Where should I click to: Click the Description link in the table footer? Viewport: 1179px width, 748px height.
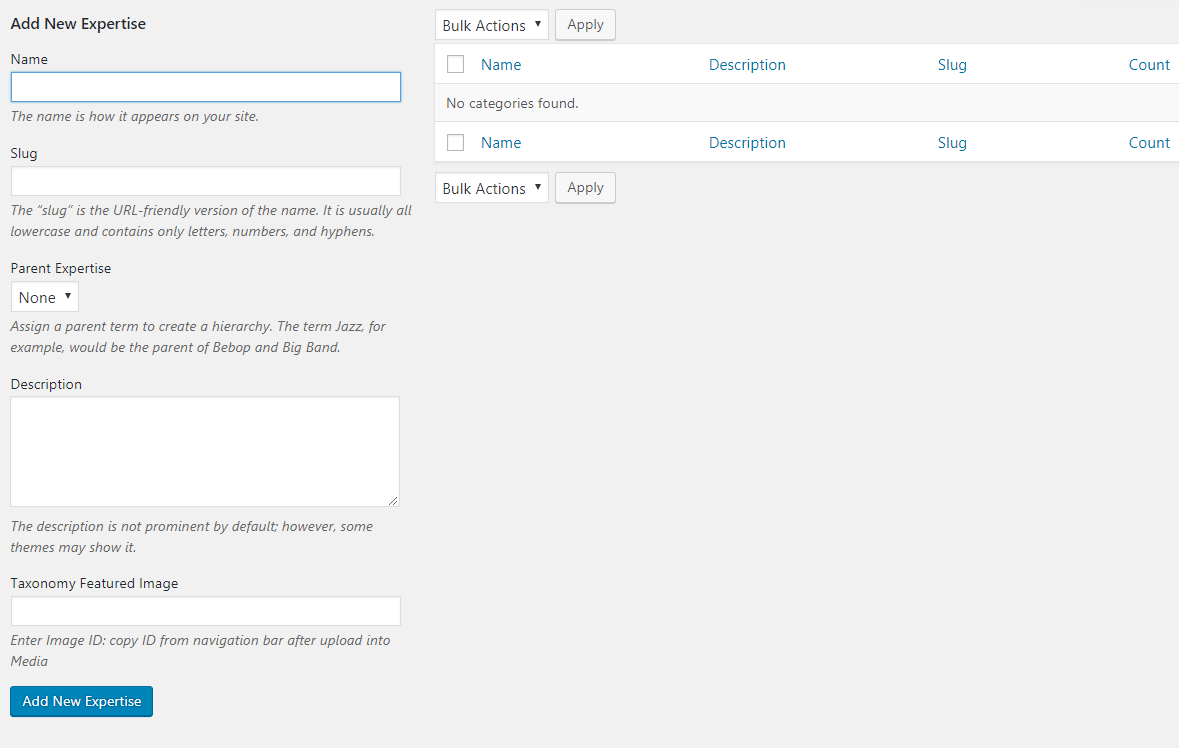click(x=747, y=142)
